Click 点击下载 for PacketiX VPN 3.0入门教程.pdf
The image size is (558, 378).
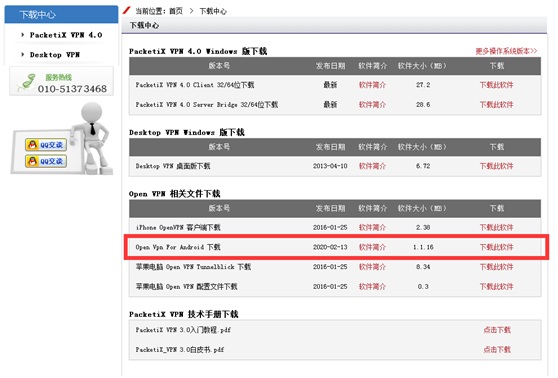(x=497, y=330)
